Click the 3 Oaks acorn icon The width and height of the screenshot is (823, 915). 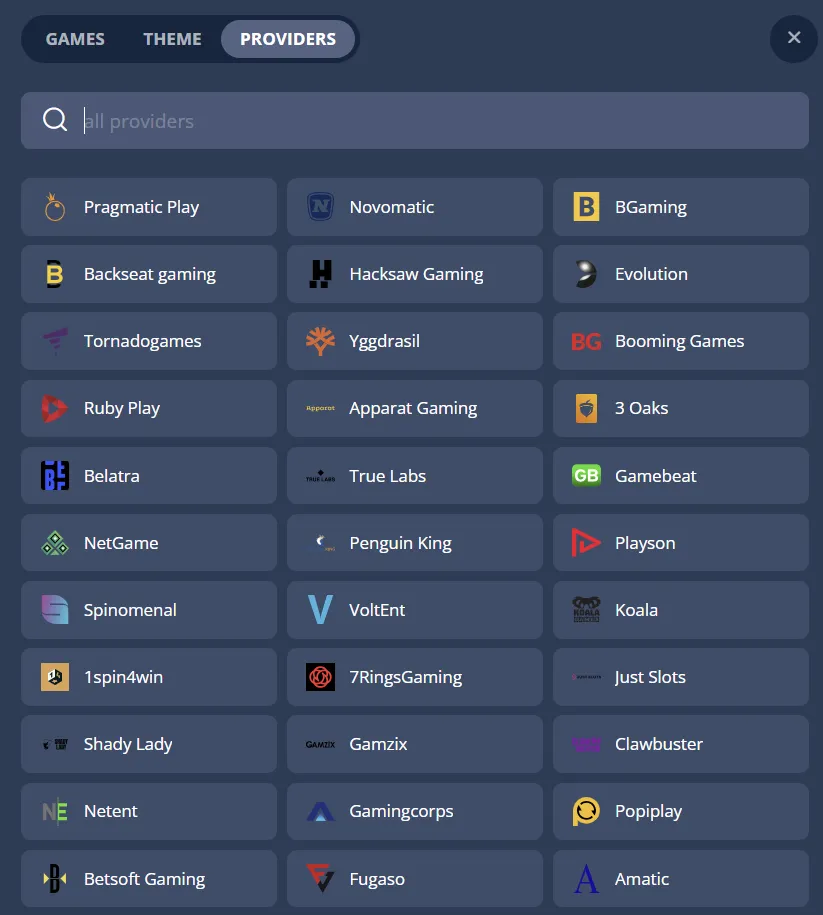click(587, 408)
